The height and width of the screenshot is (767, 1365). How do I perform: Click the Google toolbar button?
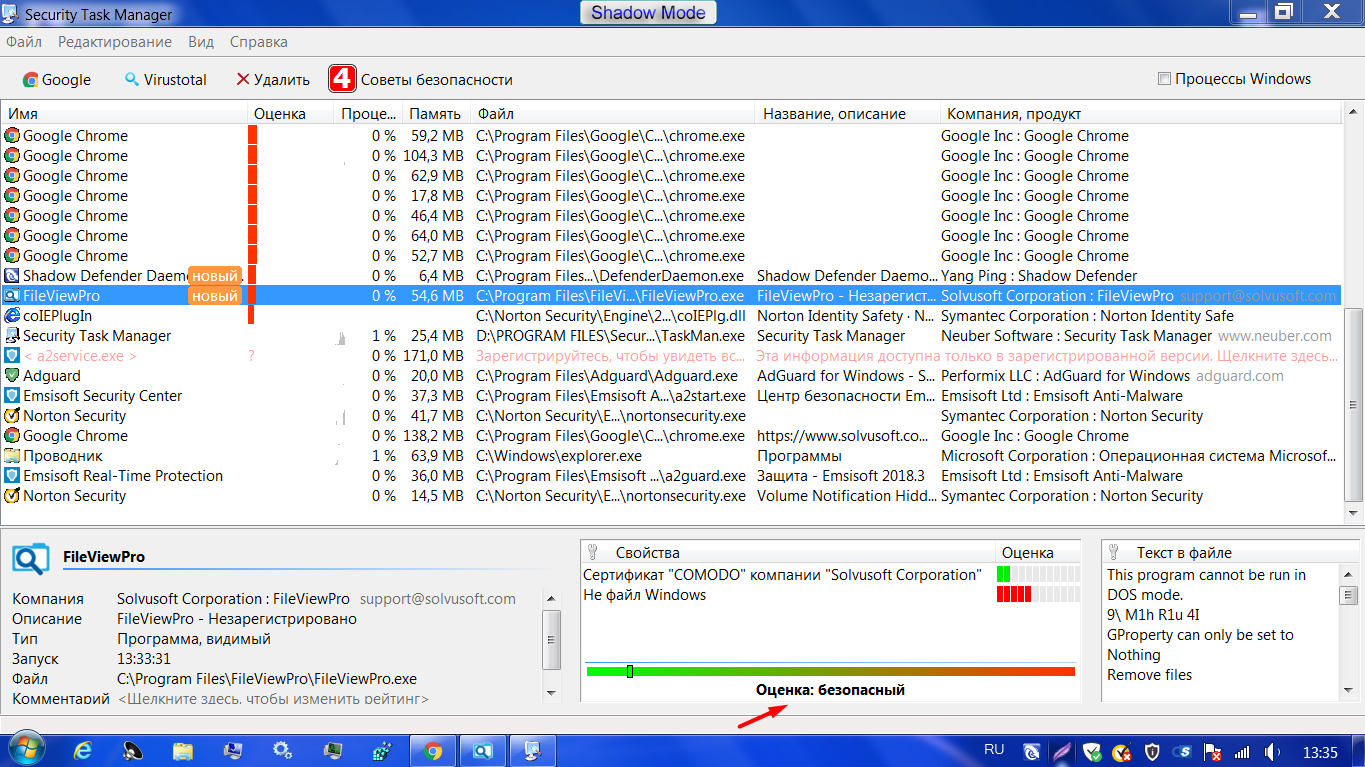pos(57,80)
